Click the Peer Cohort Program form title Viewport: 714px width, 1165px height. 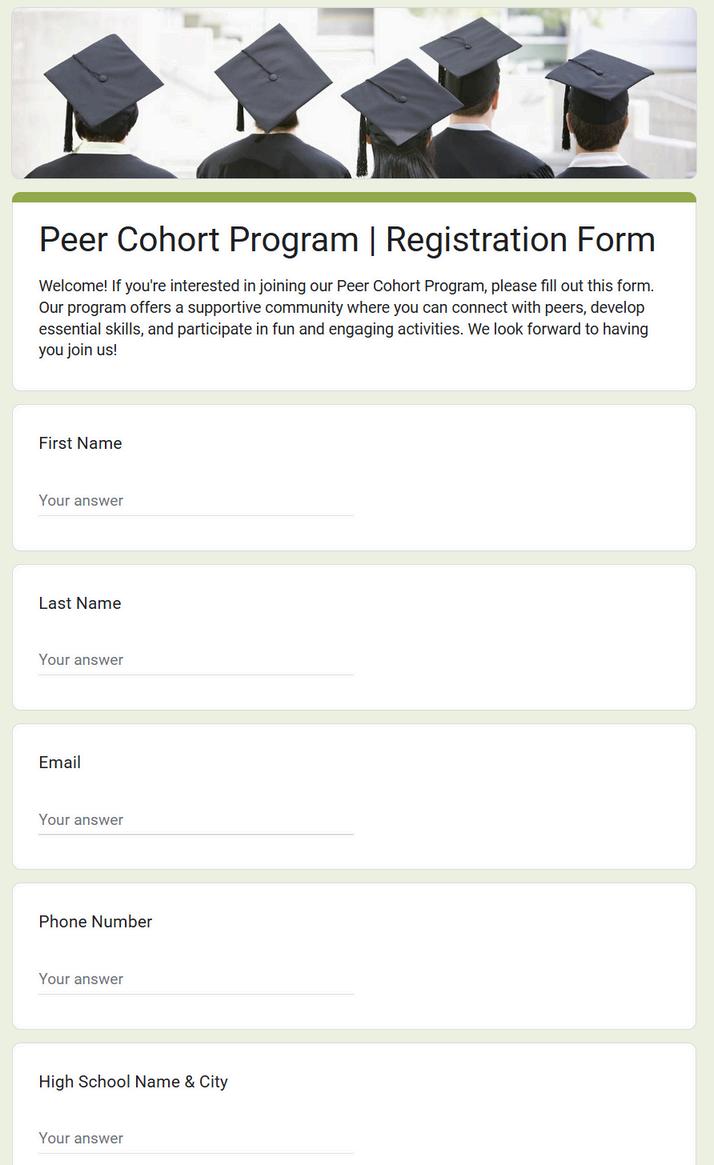click(x=347, y=240)
